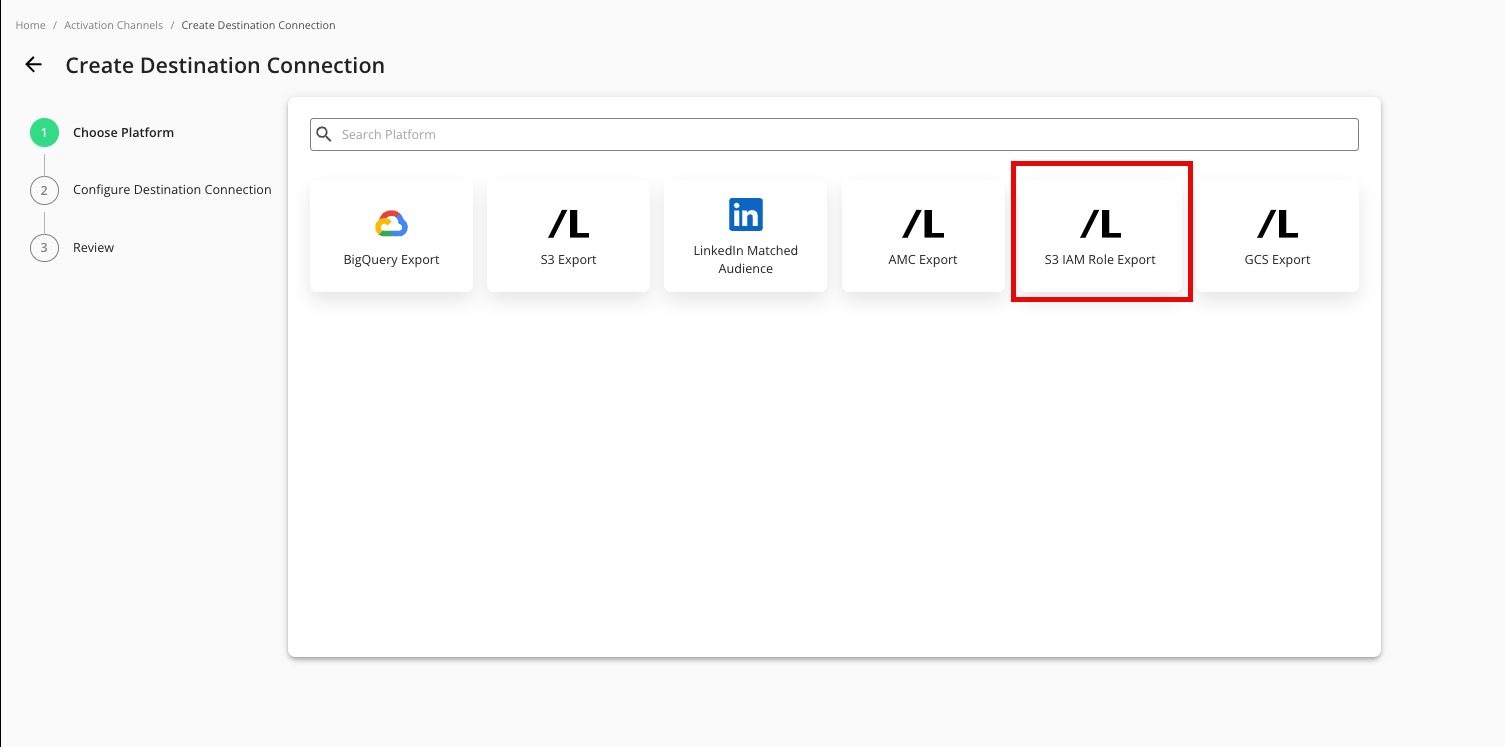
Task: Open Activation Channels breadcrumb link
Action: pyautogui.click(x=113, y=25)
